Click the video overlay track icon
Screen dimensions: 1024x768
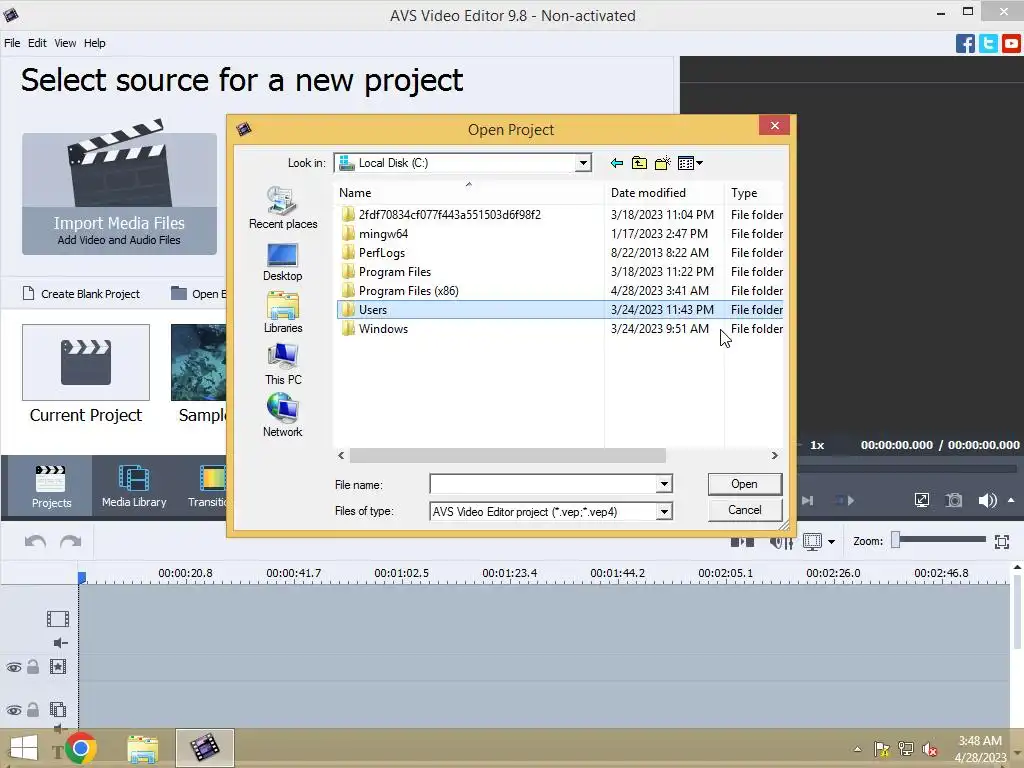[57, 709]
